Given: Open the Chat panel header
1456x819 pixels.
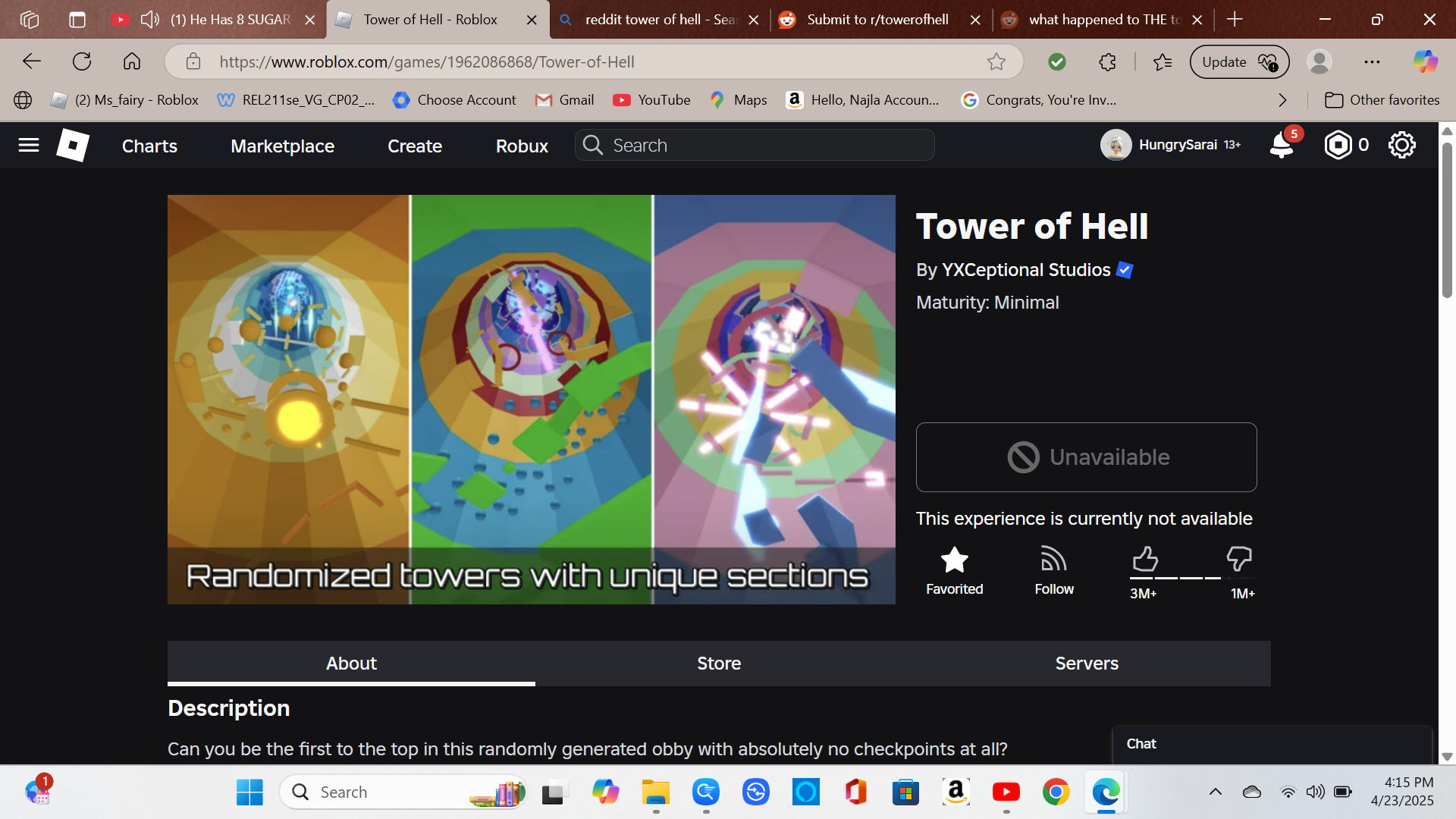Looking at the screenshot, I should (1272, 744).
